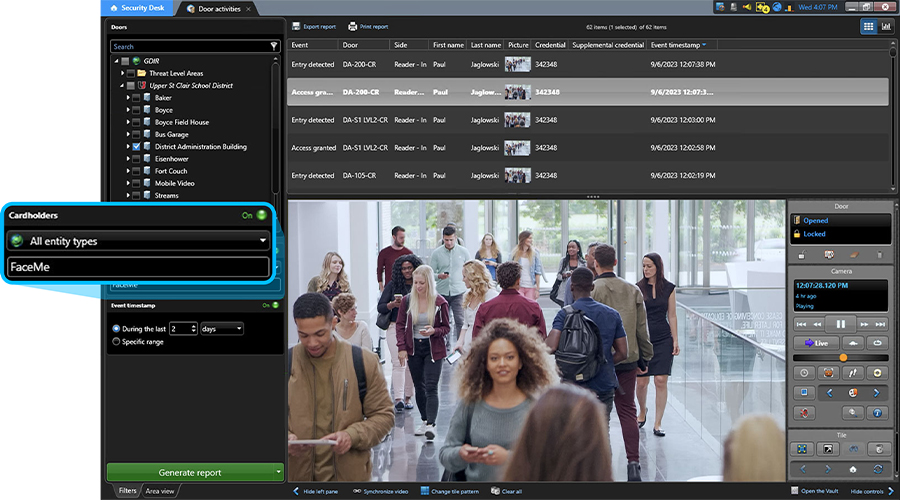Switch to chart view of results
This screenshot has height=500, width=900.
click(x=886, y=27)
